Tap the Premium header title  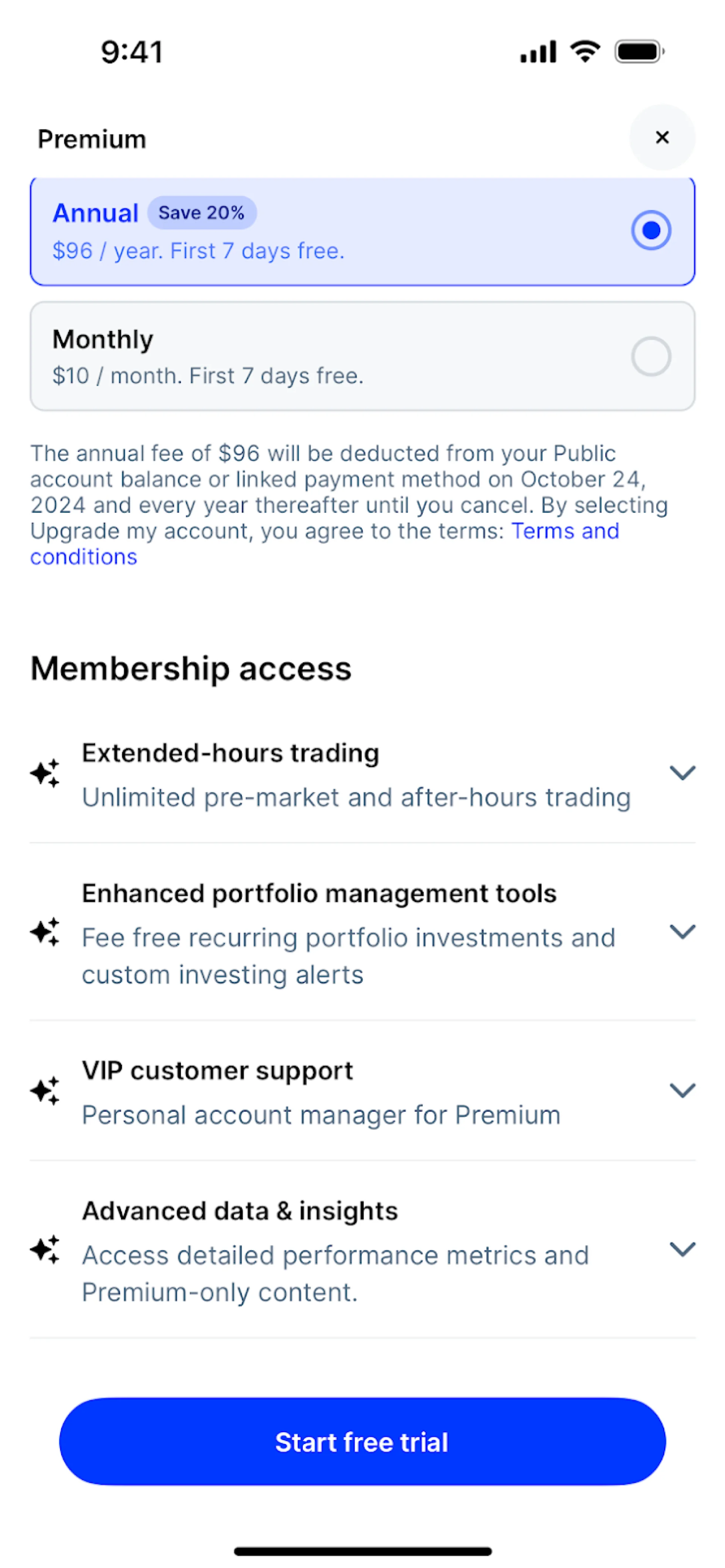[92, 139]
